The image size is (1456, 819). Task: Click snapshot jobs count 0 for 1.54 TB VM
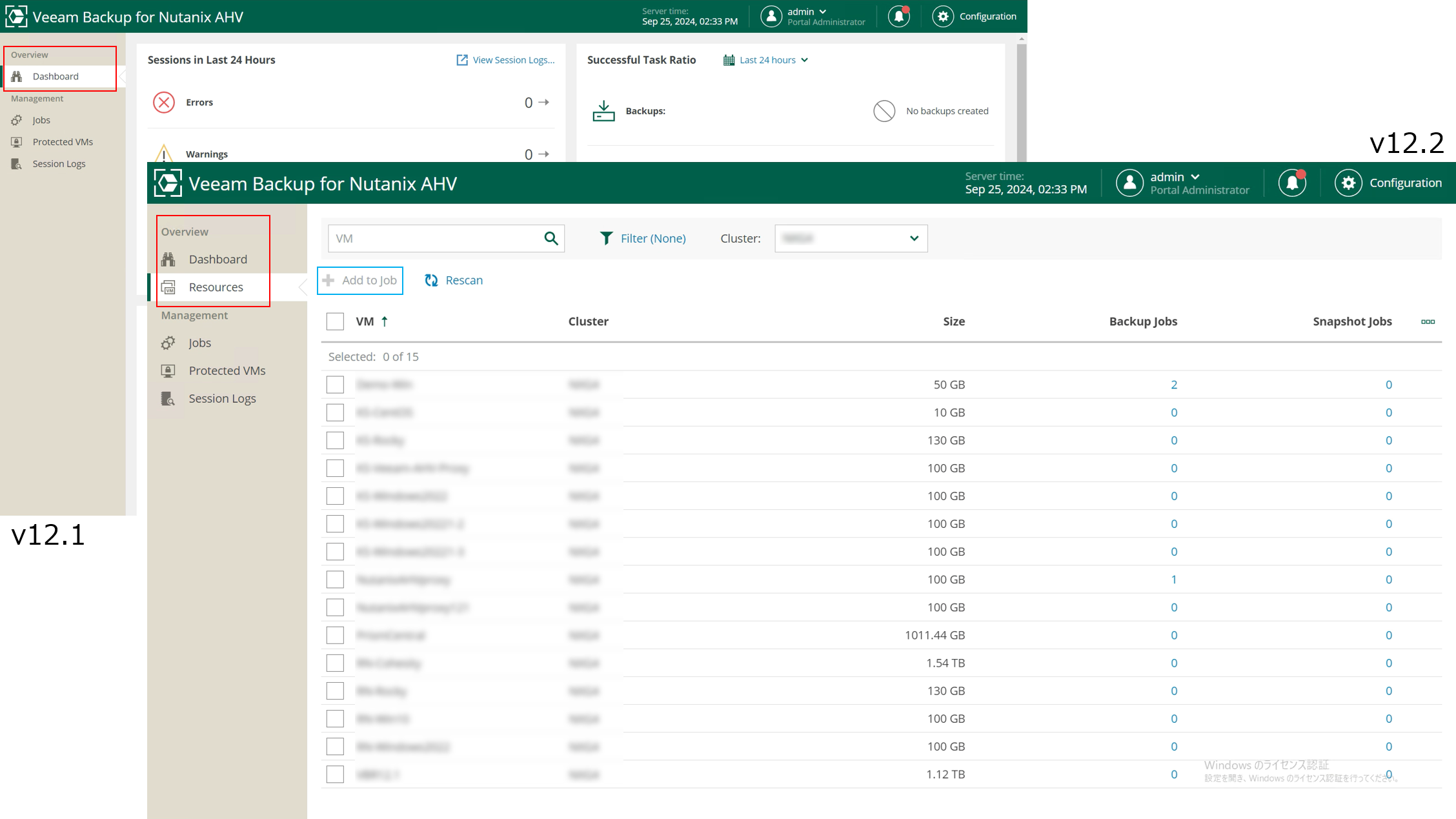click(x=1388, y=663)
